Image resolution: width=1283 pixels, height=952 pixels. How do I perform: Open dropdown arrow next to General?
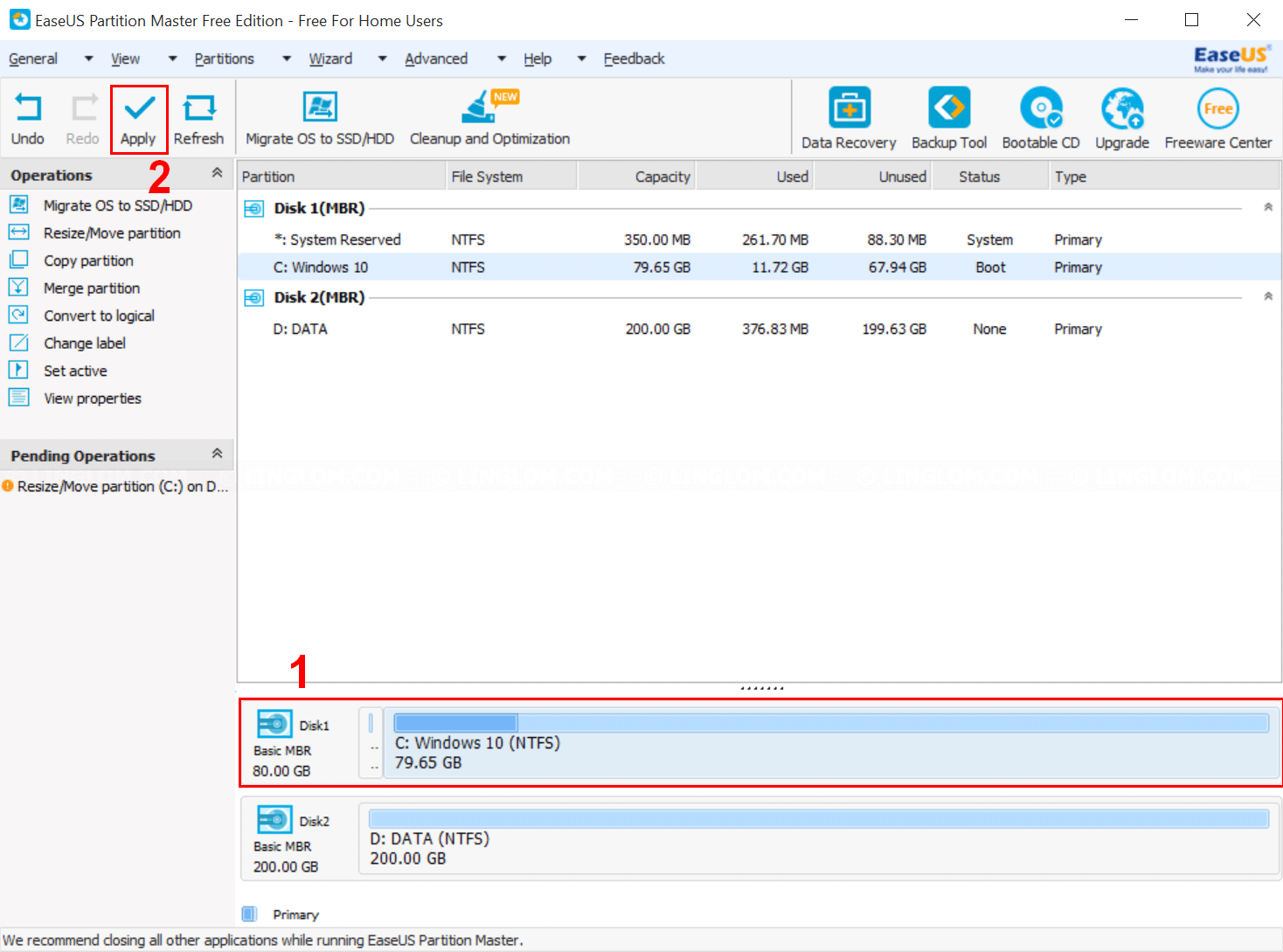coord(88,59)
